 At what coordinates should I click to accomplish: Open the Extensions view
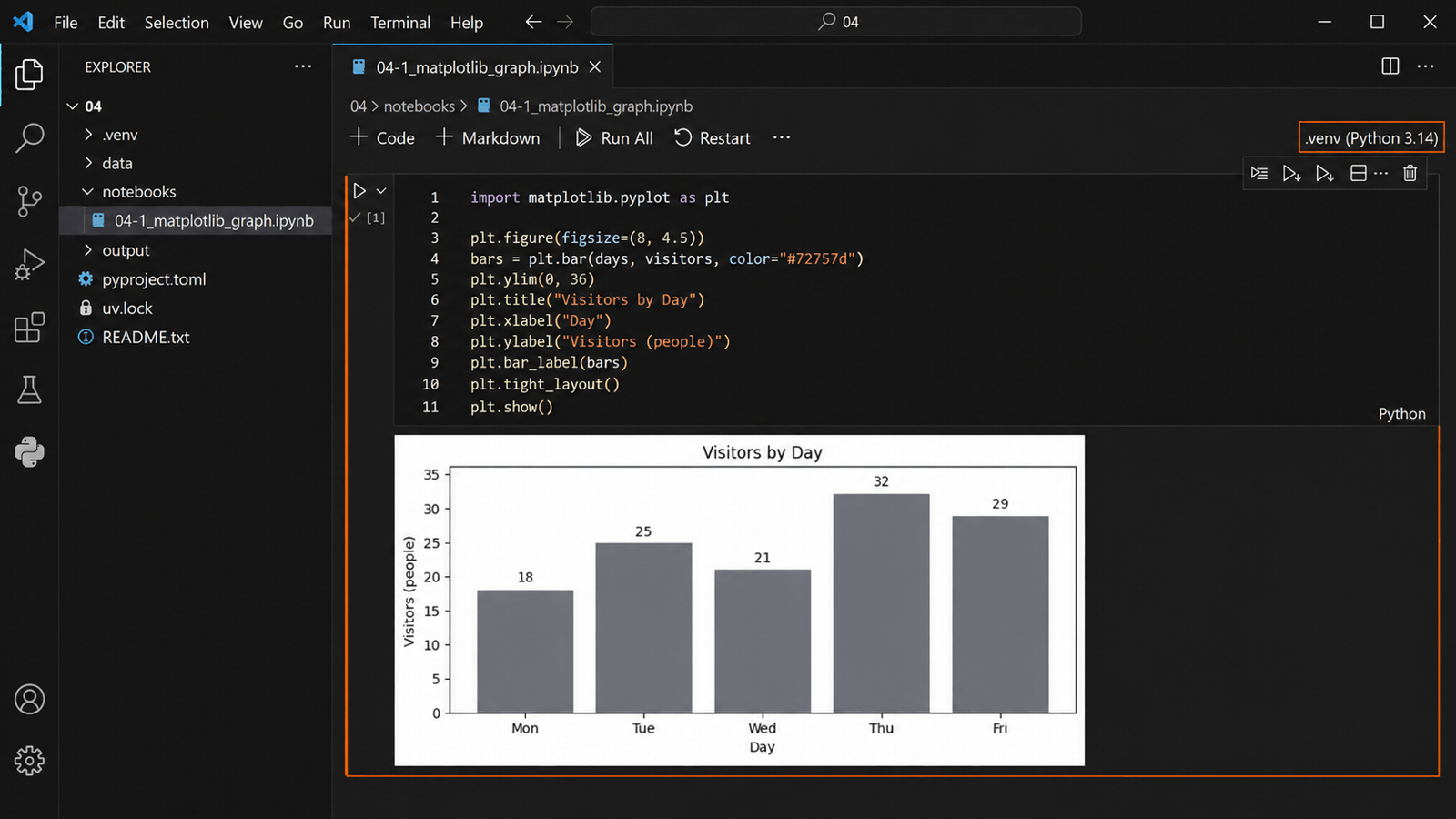click(29, 328)
